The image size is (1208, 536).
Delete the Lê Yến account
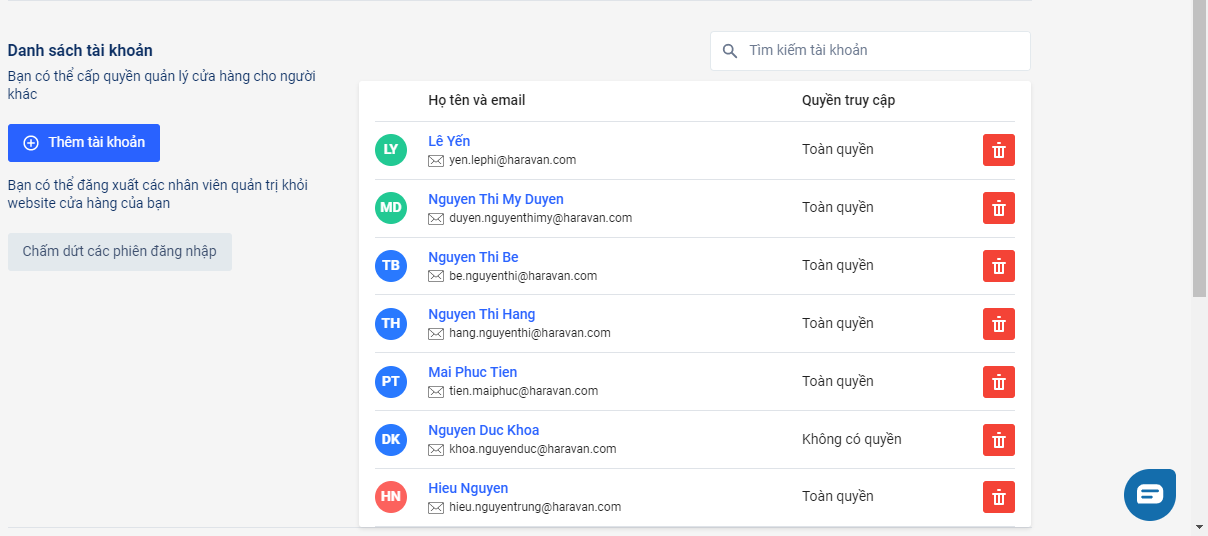pos(998,150)
